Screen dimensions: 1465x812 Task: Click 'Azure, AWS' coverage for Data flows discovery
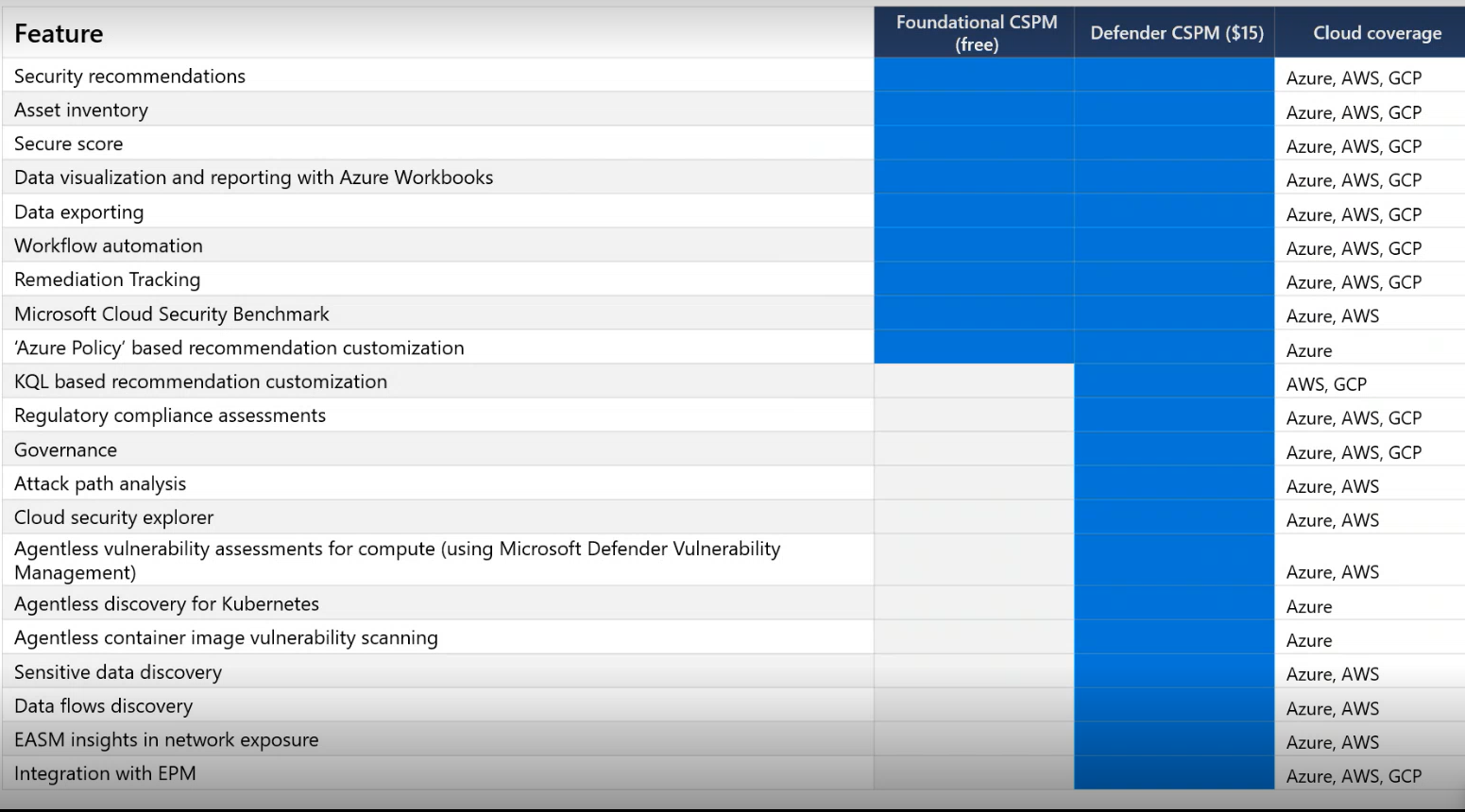point(1332,708)
